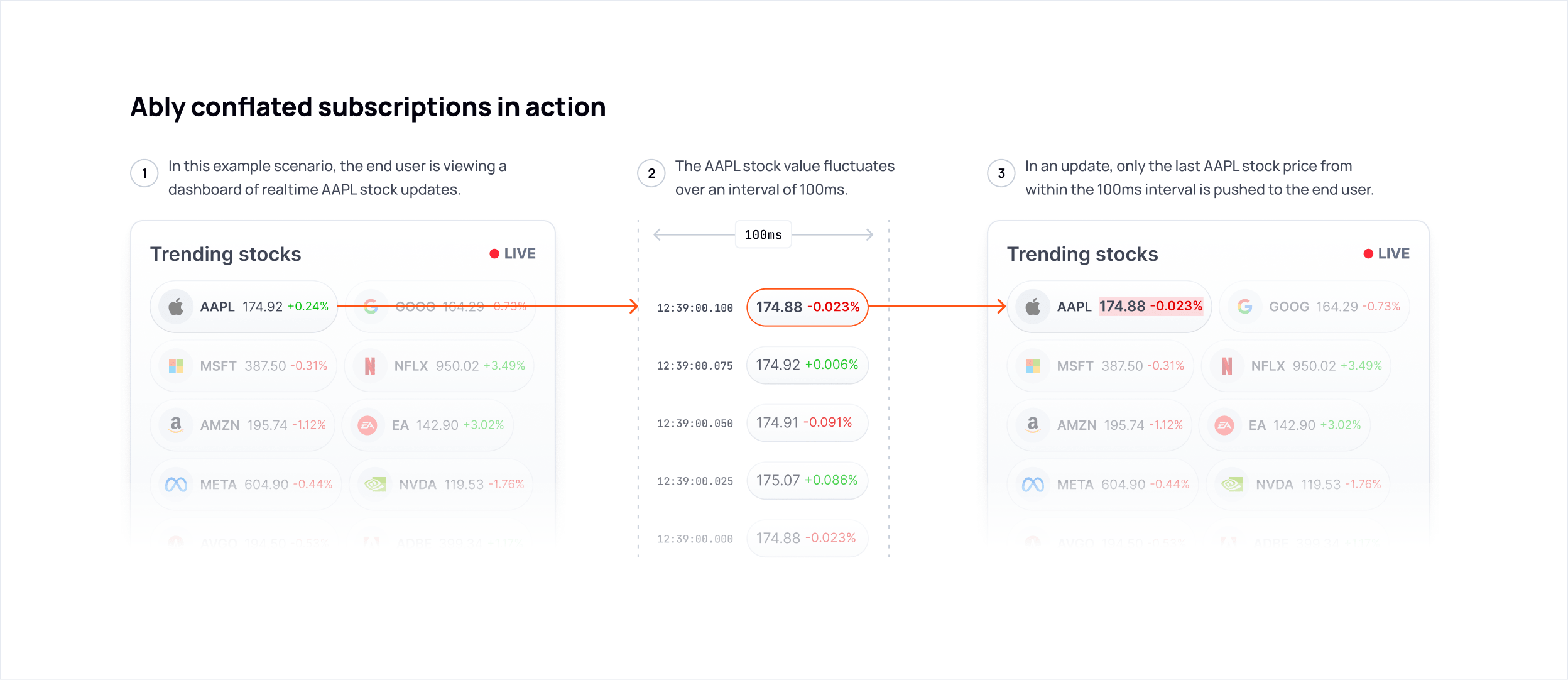
Task: Click the 175.07 +0.086% price update
Action: [807, 481]
